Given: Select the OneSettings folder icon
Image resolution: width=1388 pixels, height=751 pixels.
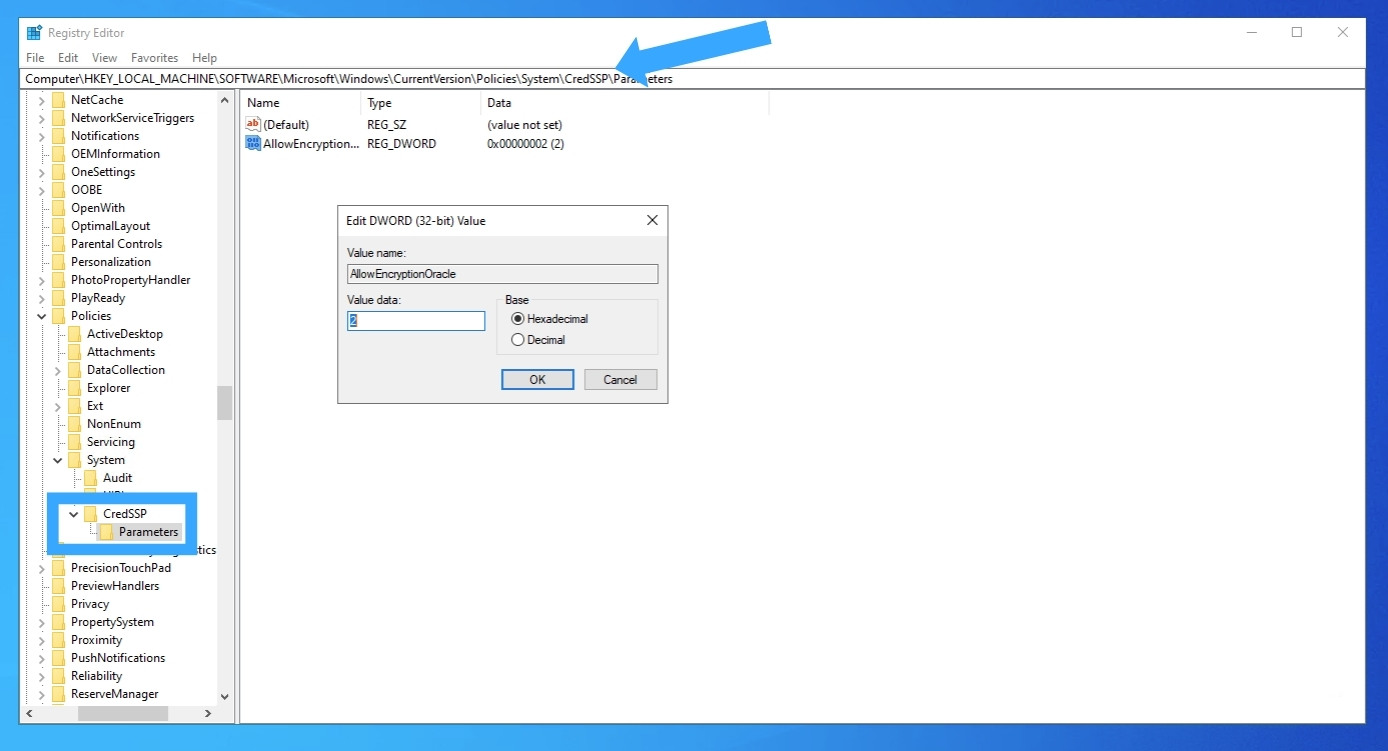Looking at the screenshot, I should coord(58,172).
